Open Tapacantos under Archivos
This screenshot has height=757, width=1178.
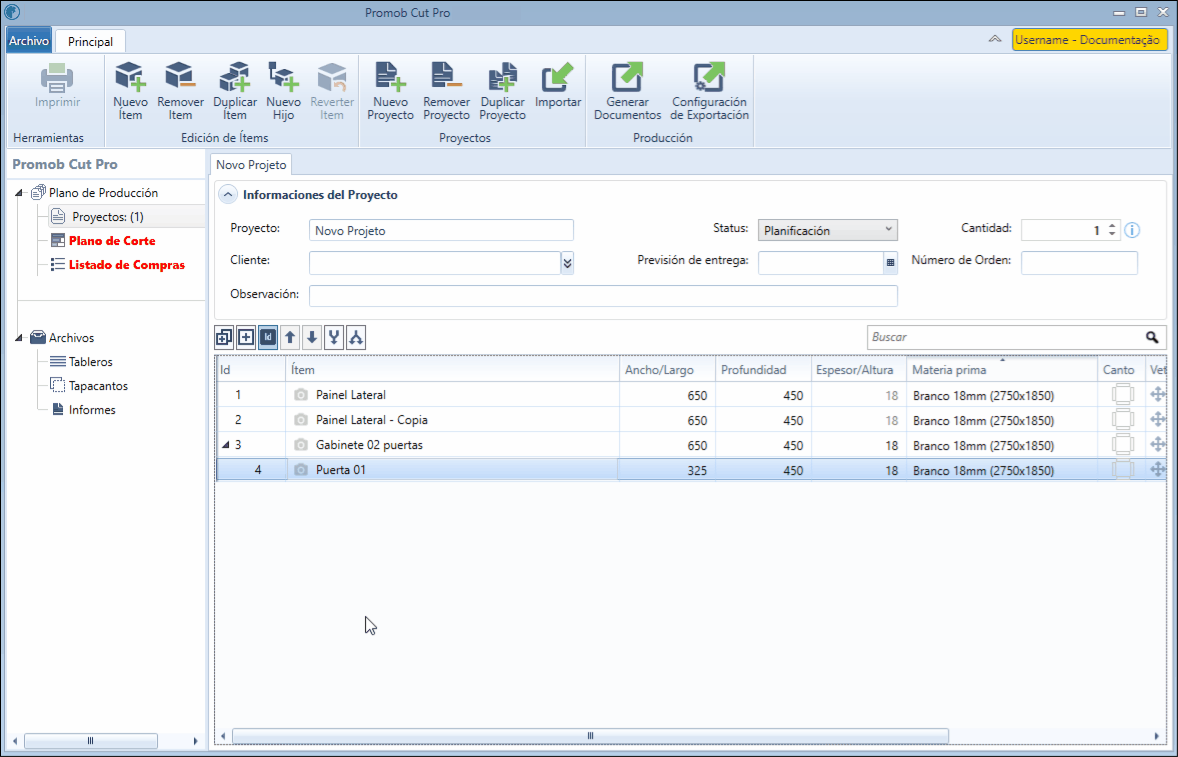(98, 386)
